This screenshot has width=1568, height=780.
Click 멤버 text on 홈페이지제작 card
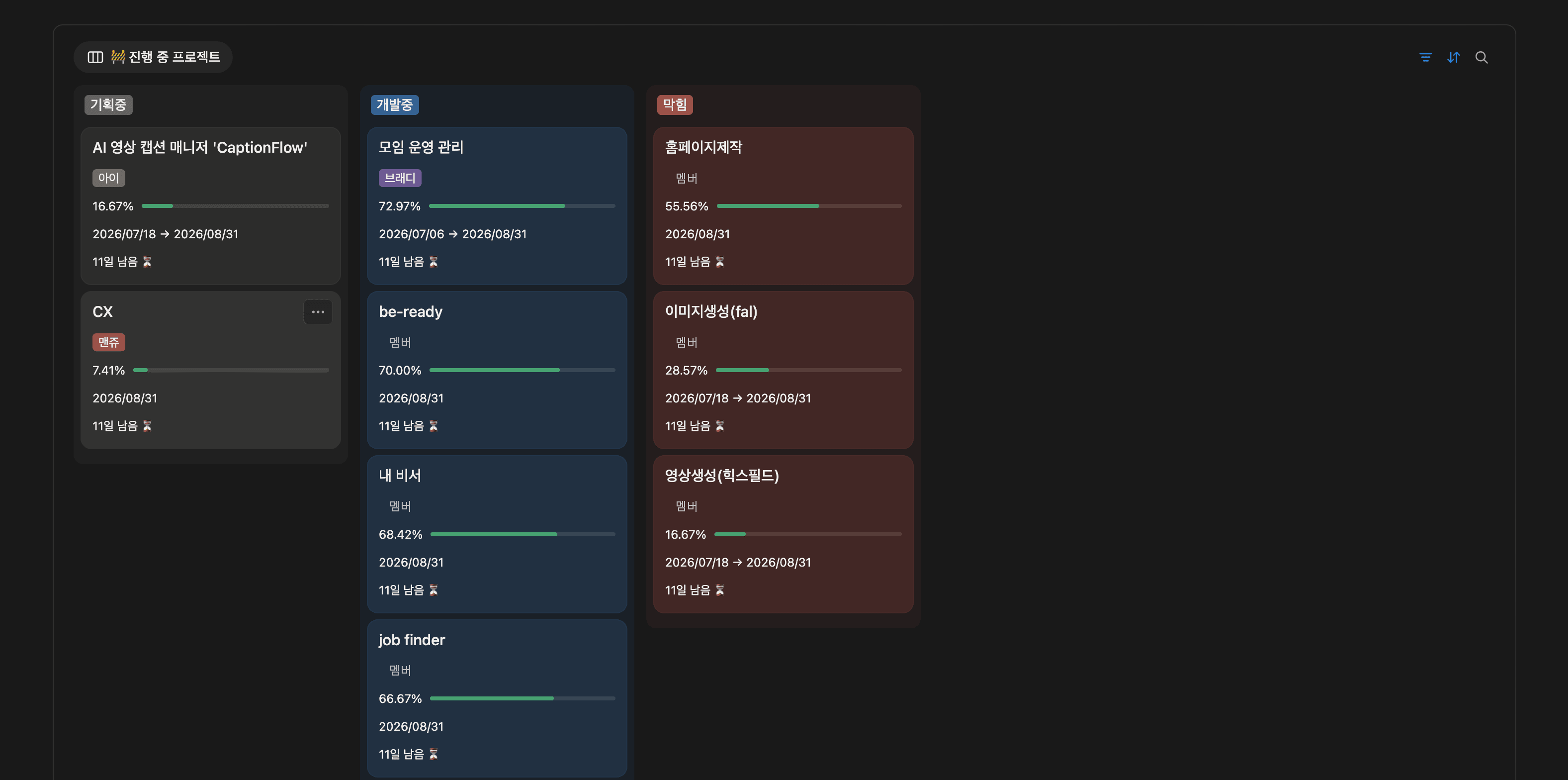coord(686,178)
